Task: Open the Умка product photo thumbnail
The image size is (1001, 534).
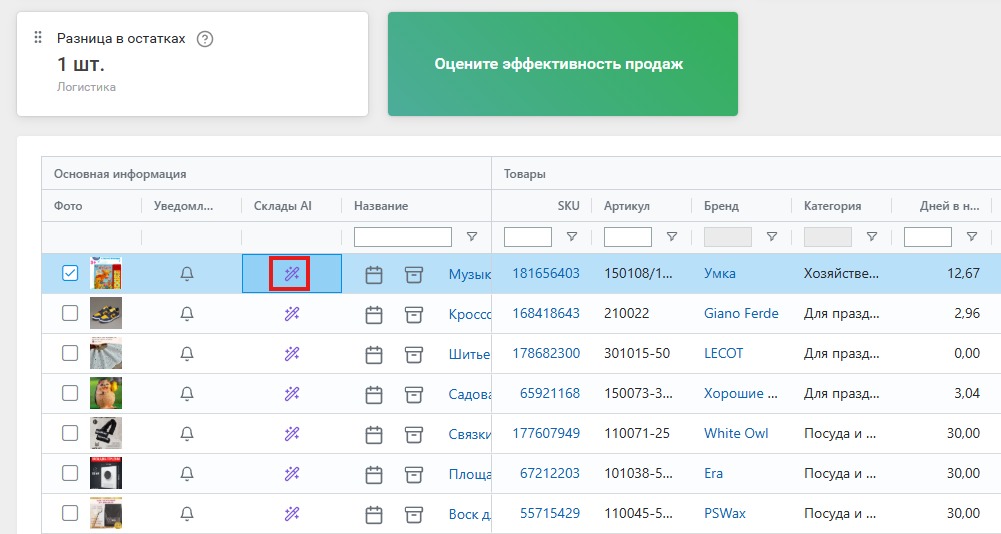Action: [x=106, y=273]
